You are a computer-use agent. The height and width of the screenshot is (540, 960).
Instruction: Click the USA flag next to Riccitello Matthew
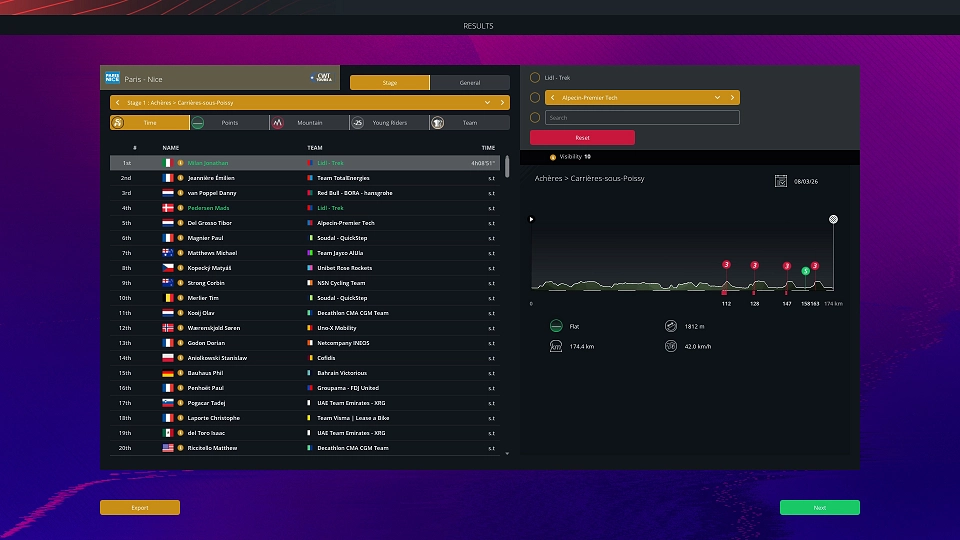tap(168, 448)
